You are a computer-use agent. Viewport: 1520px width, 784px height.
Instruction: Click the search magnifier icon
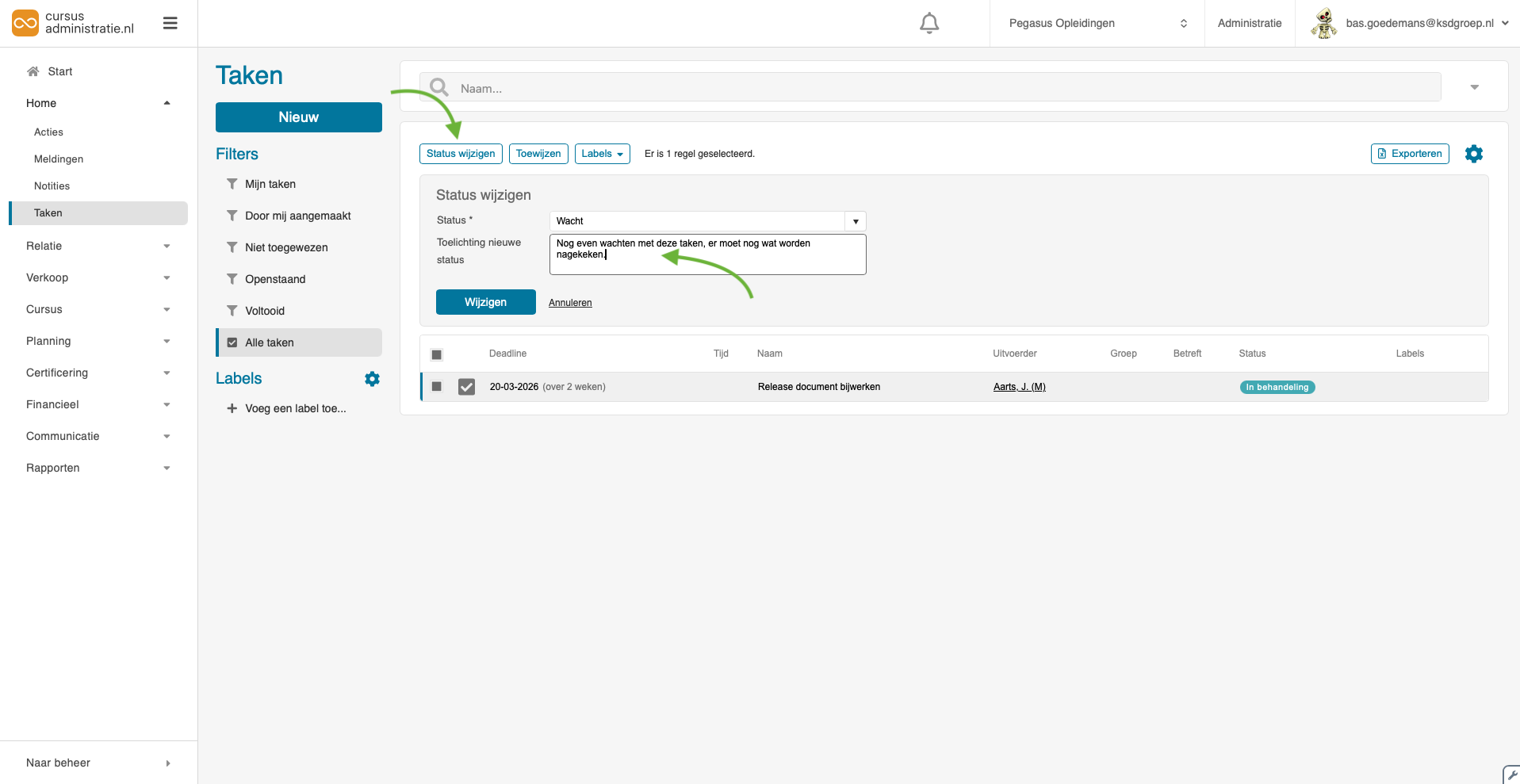(x=439, y=88)
